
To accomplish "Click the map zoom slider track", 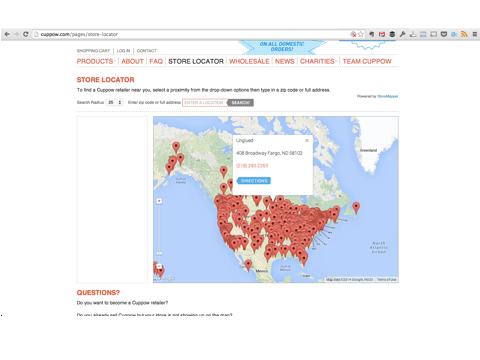I will tap(159, 233).
